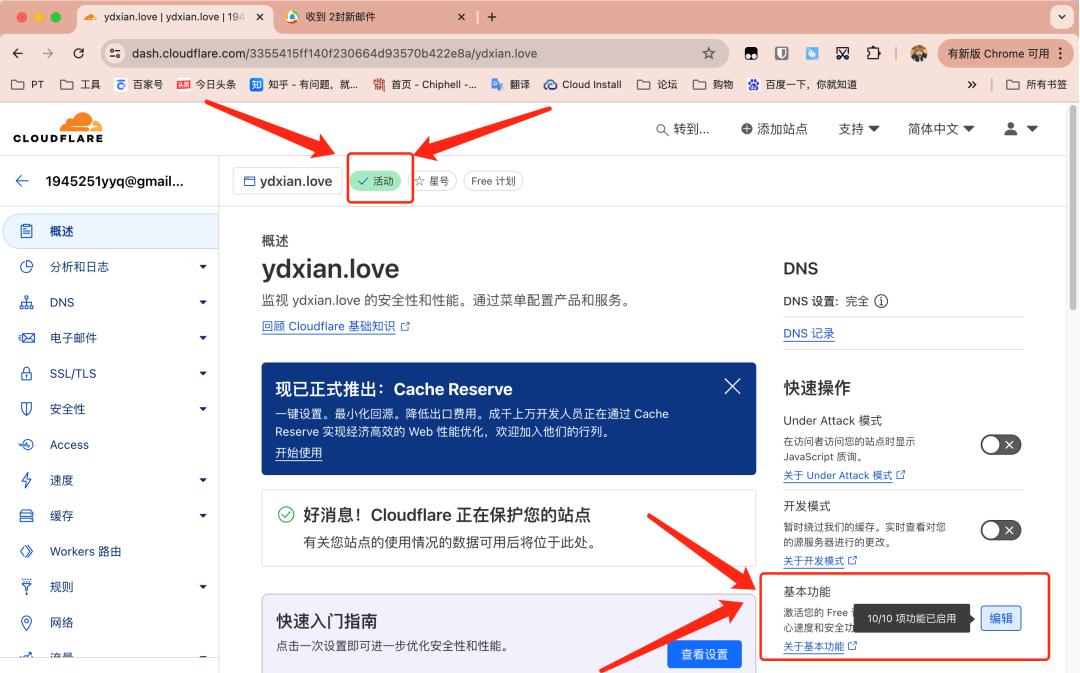Click the Security shield icon in sidebar
This screenshot has width=1080, height=673.
tap(26, 409)
